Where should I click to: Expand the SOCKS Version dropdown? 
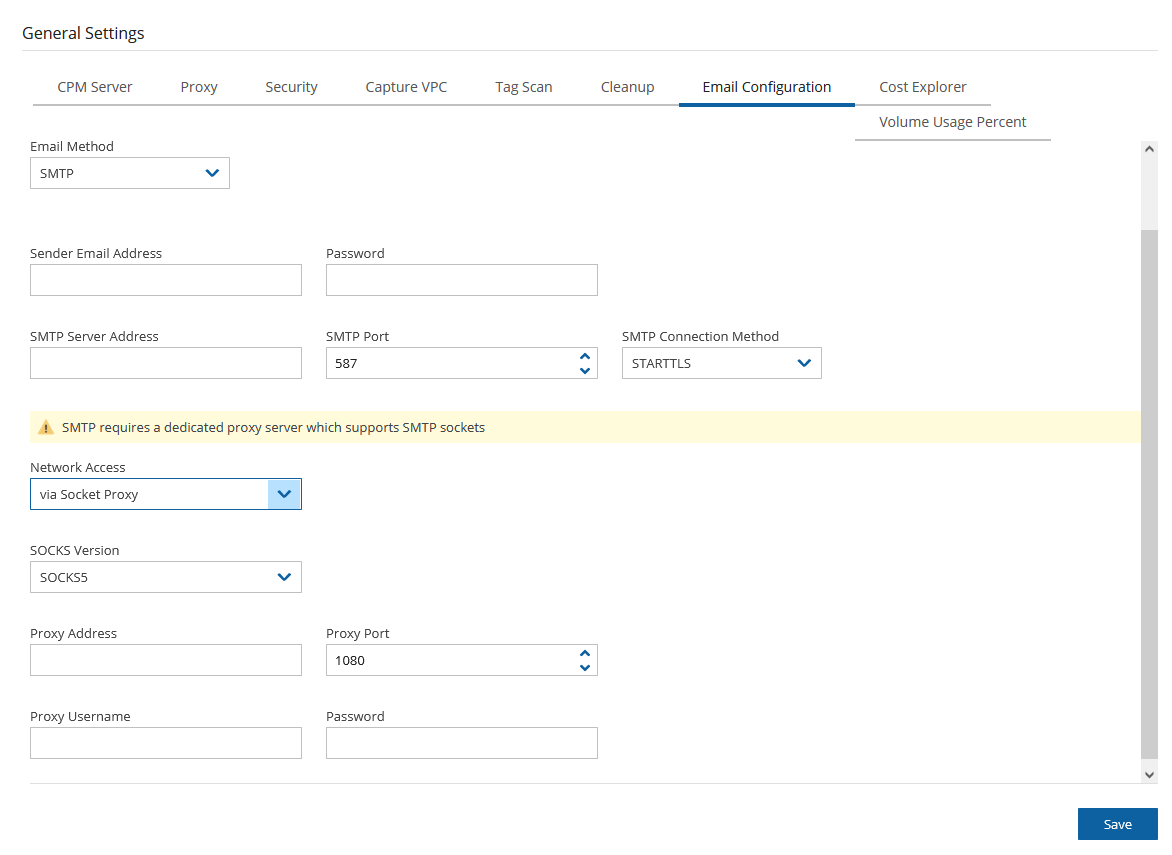(166, 577)
